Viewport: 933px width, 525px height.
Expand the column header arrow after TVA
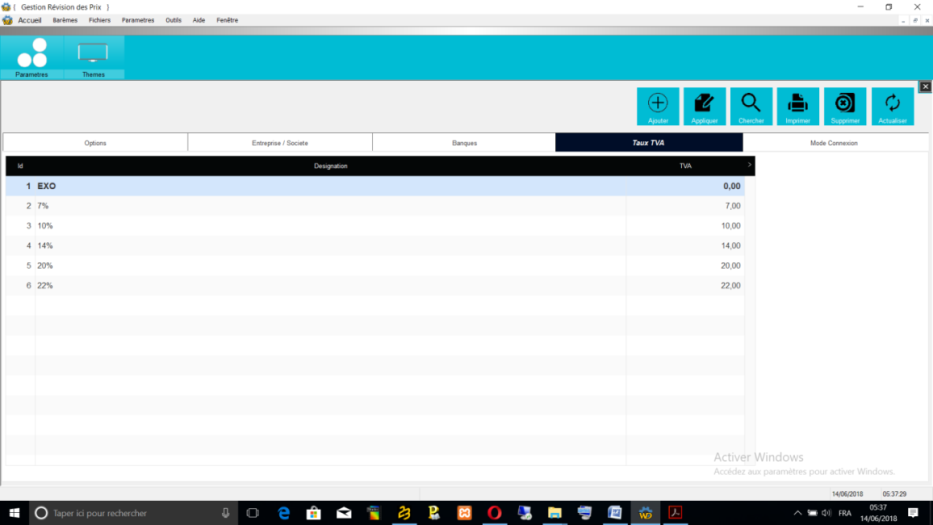coord(749,165)
